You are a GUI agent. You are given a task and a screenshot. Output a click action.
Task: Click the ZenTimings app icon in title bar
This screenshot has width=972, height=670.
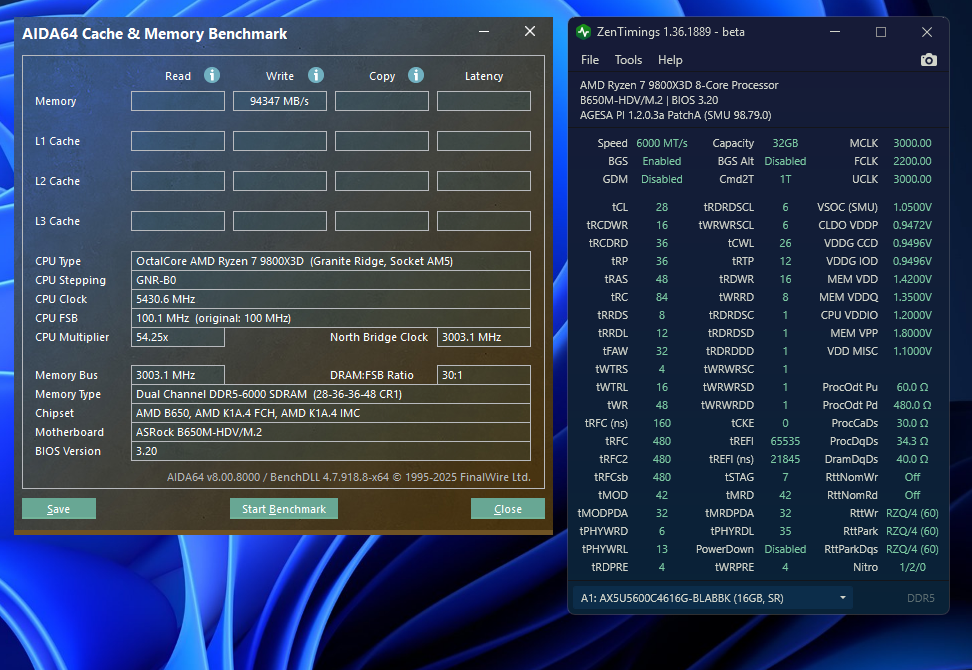point(583,32)
